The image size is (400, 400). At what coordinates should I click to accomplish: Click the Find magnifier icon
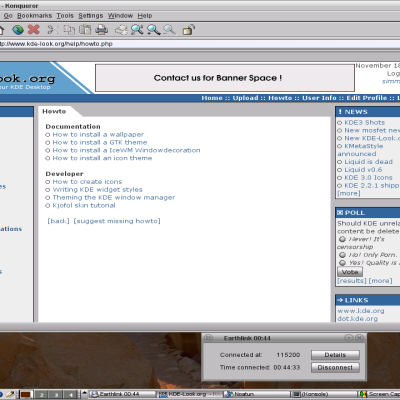(137, 30)
